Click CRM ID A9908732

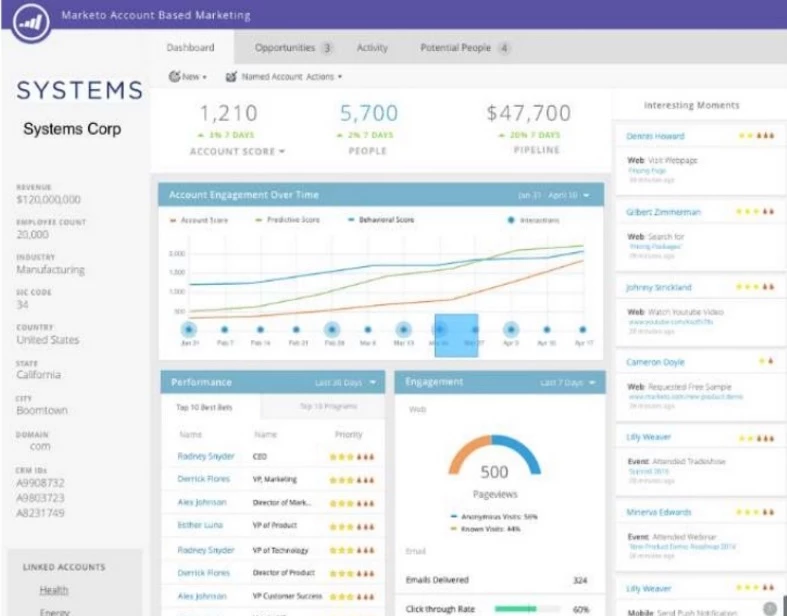pos(40,483)
